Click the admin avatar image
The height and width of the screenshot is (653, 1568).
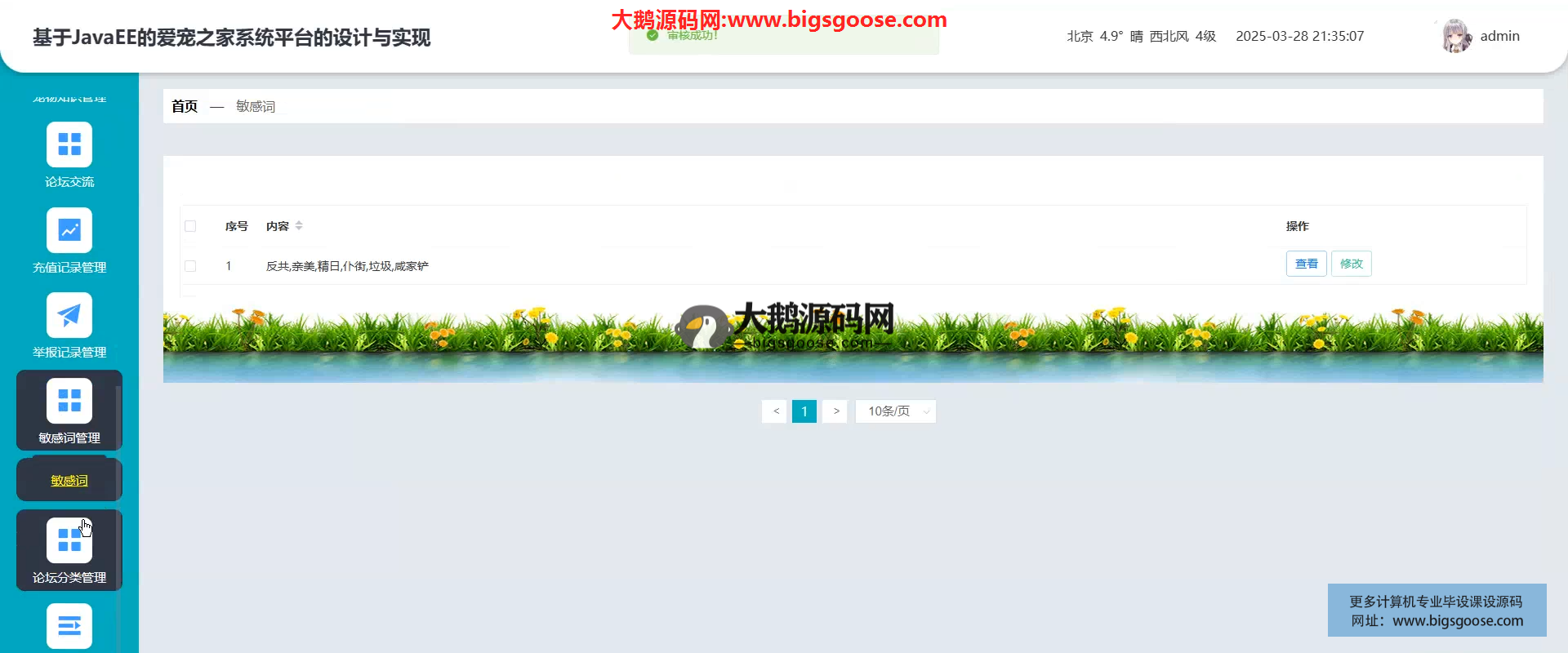pyautogui.click(x=1455, y=36)
